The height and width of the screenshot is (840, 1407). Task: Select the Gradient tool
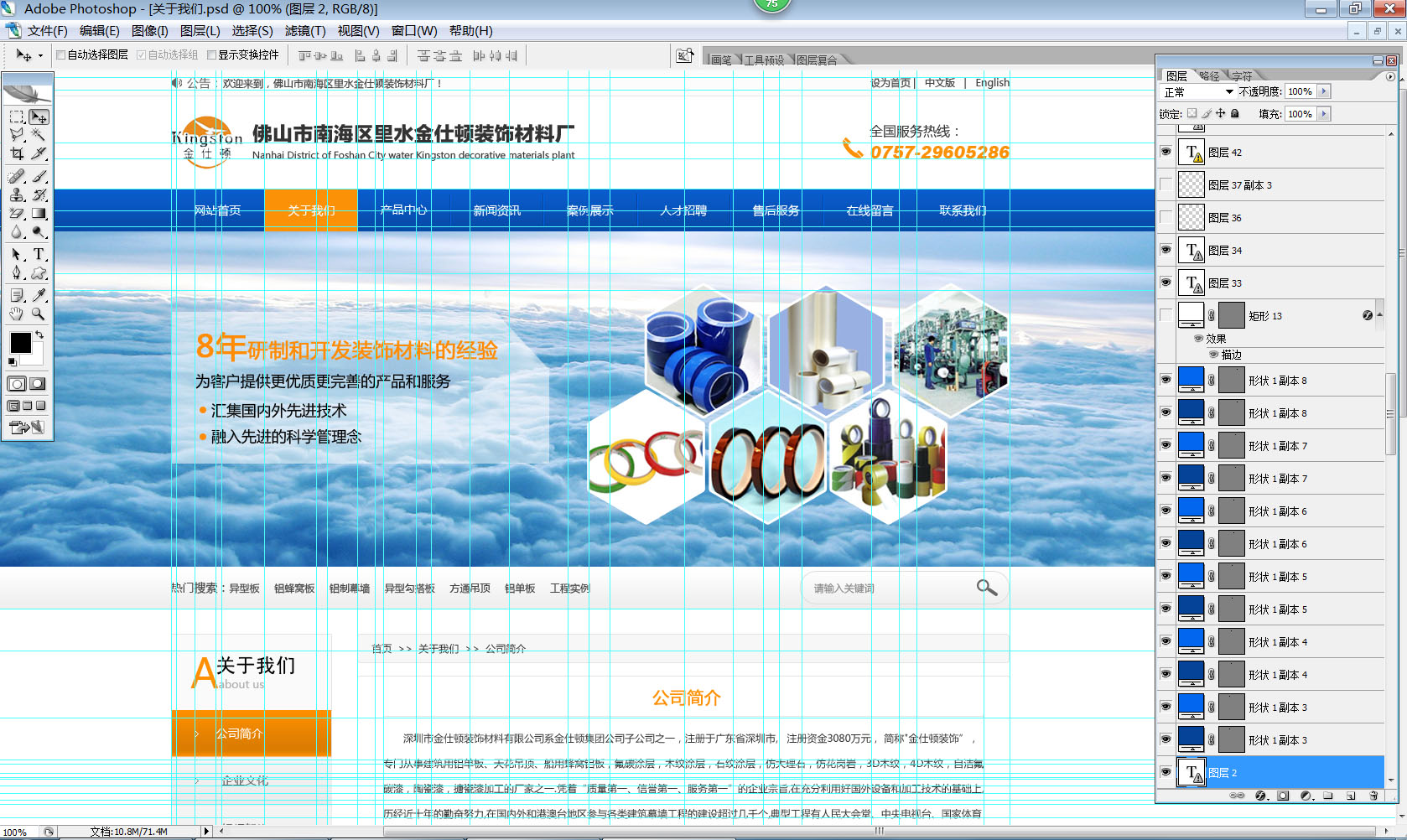(39, 214)
